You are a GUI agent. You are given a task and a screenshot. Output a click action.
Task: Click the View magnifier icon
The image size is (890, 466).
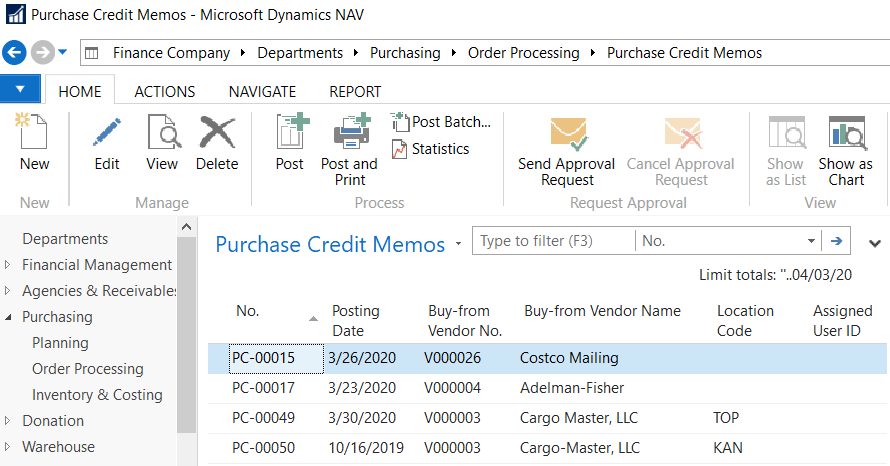point(162,134)
